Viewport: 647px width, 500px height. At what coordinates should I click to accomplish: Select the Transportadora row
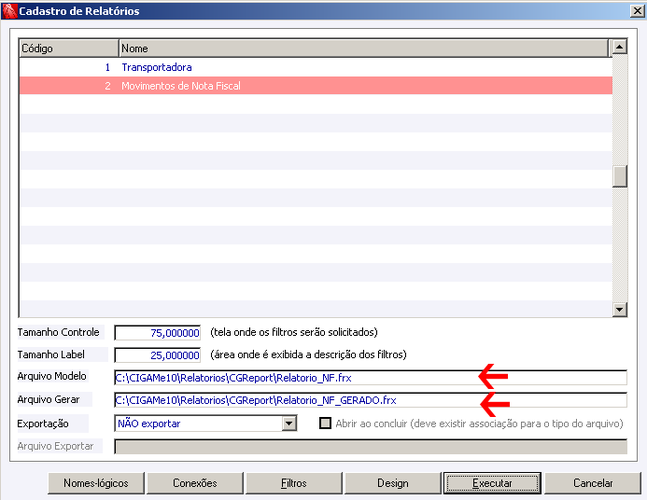pos(316,67)
